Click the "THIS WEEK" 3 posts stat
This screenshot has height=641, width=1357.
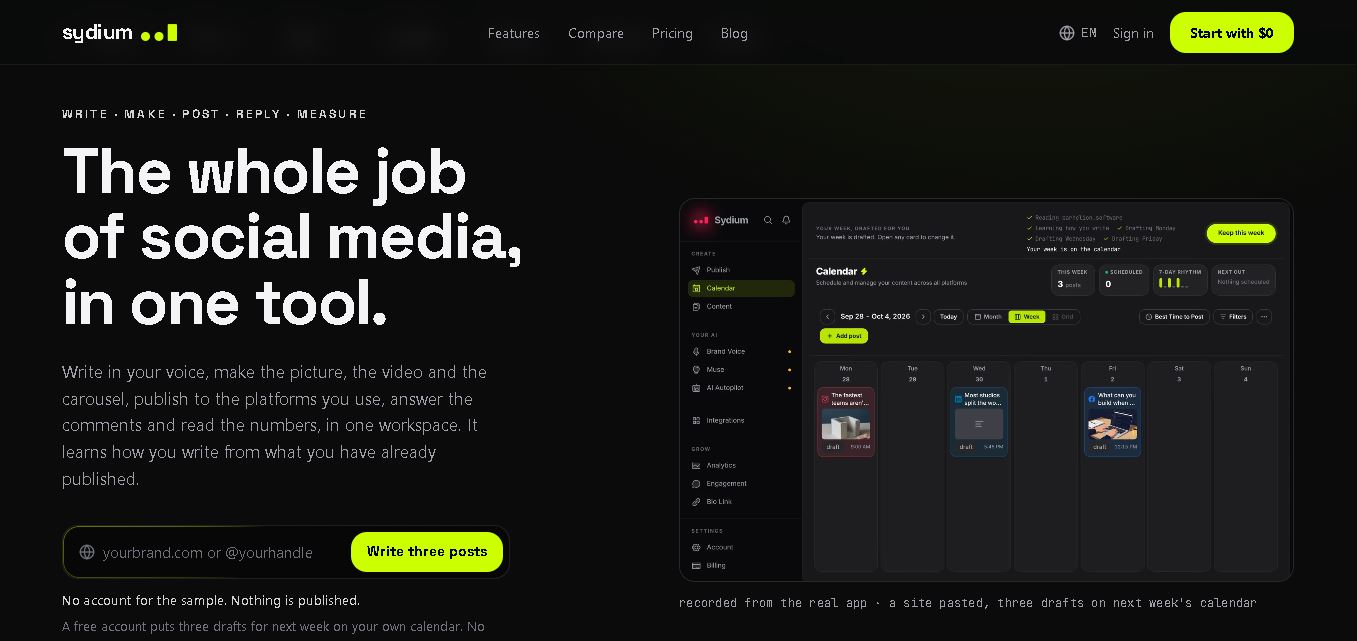1073,279
